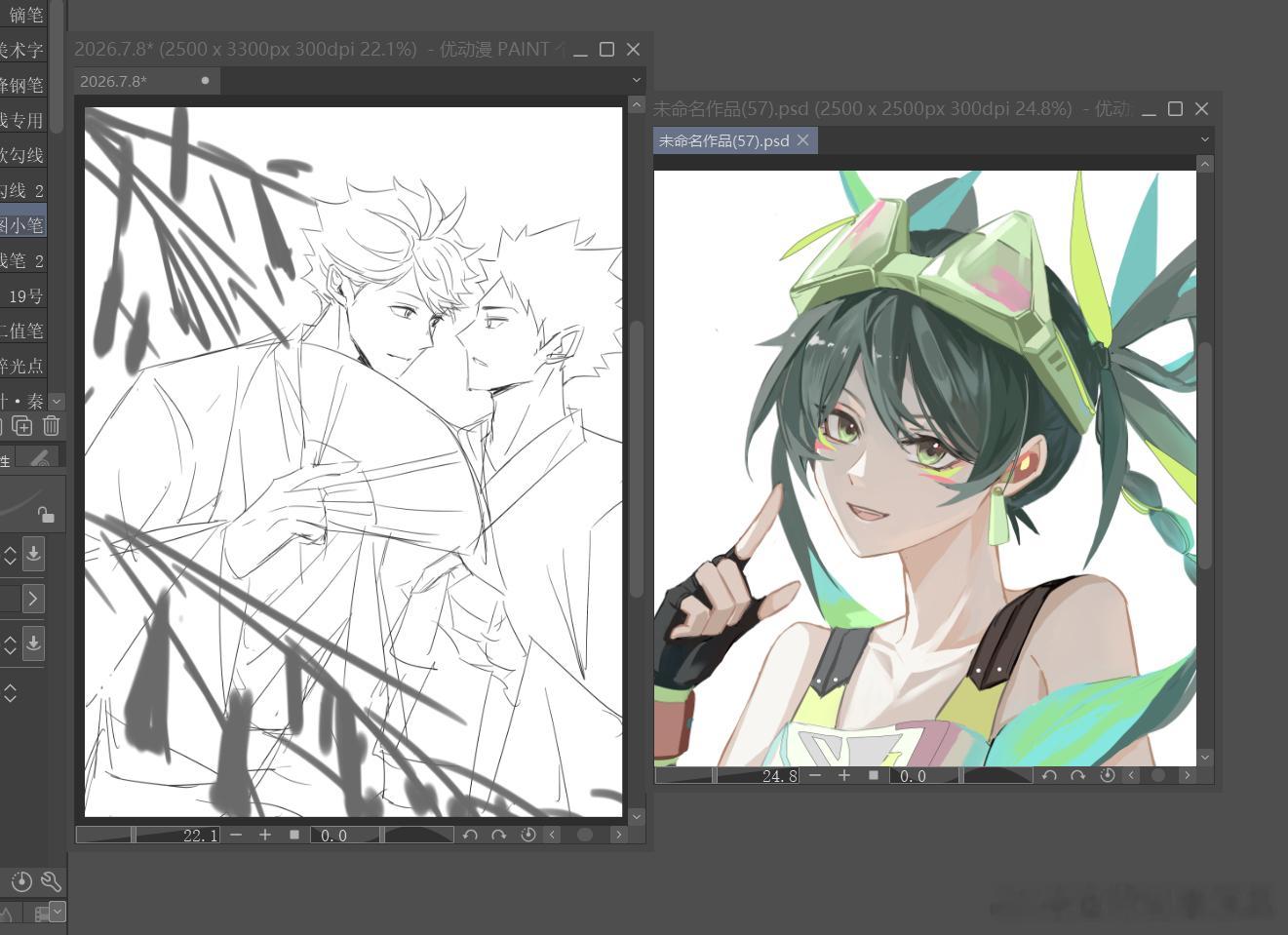This screenshot has height=935, width=1288.
Task: Open tab list dropdown in 未命名作品(57).psd window
Action: click(x=1205, y=139)
